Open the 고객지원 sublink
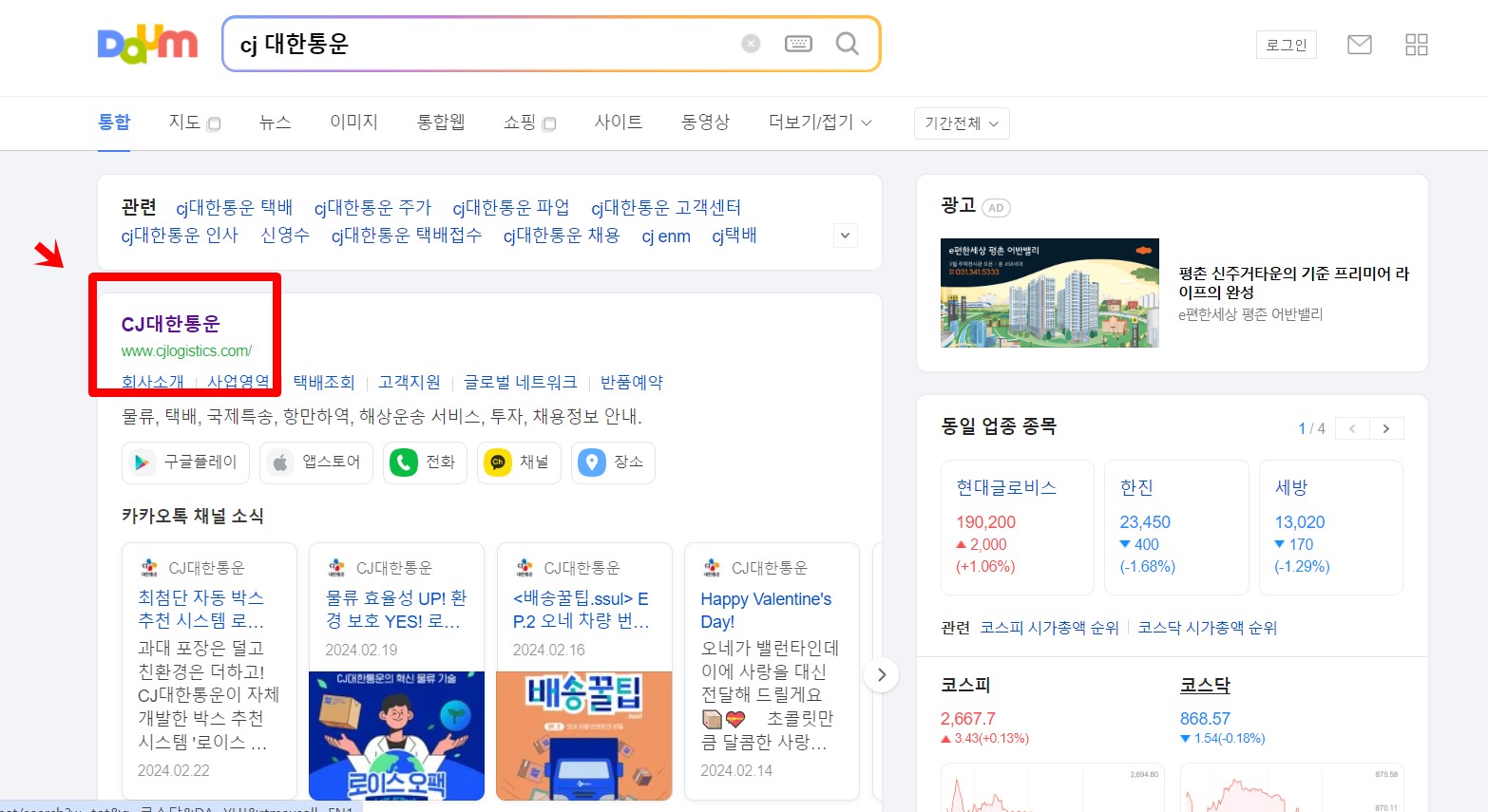1488x812 pixels. click(x=410, y=382)
